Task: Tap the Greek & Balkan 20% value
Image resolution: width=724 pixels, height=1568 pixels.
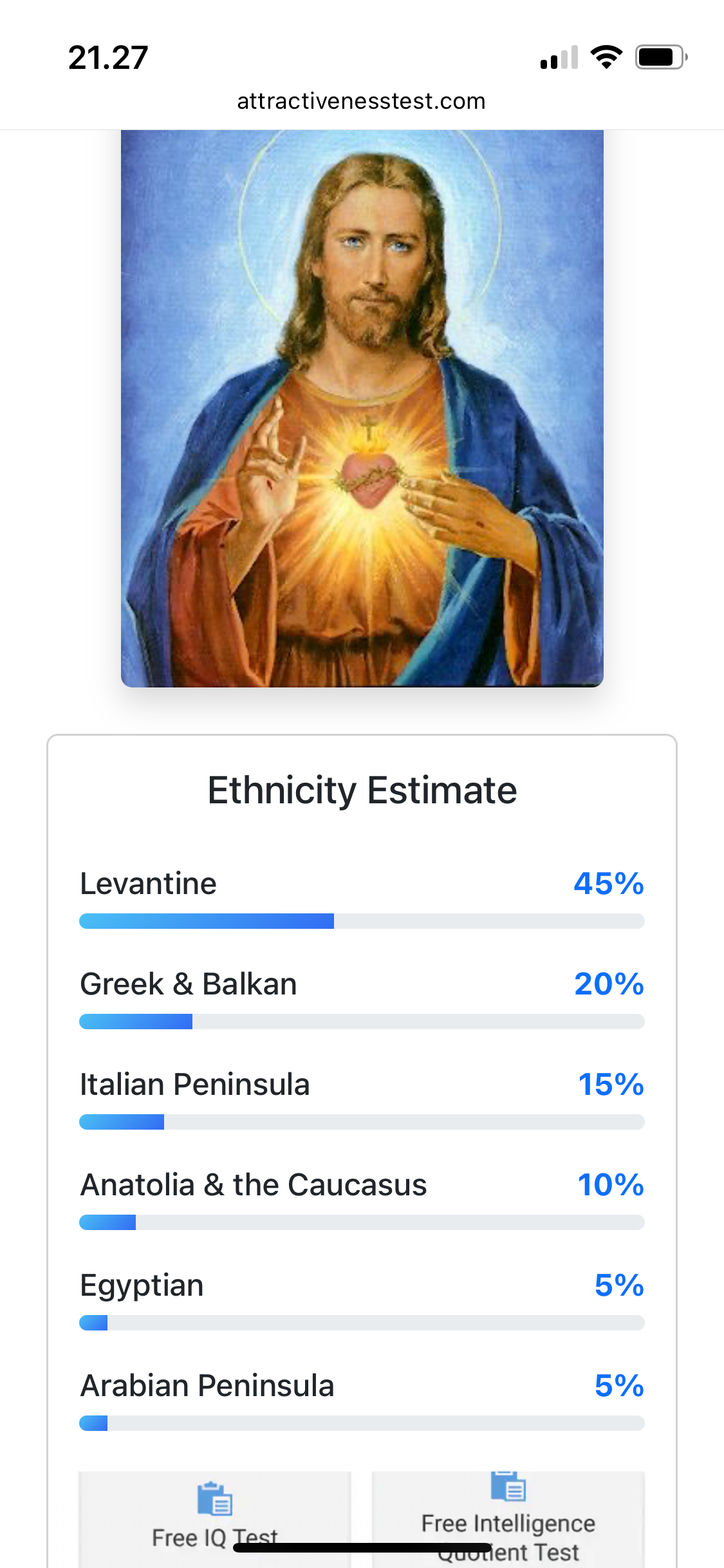Action: pyautogui.click(x=609, y=984)
